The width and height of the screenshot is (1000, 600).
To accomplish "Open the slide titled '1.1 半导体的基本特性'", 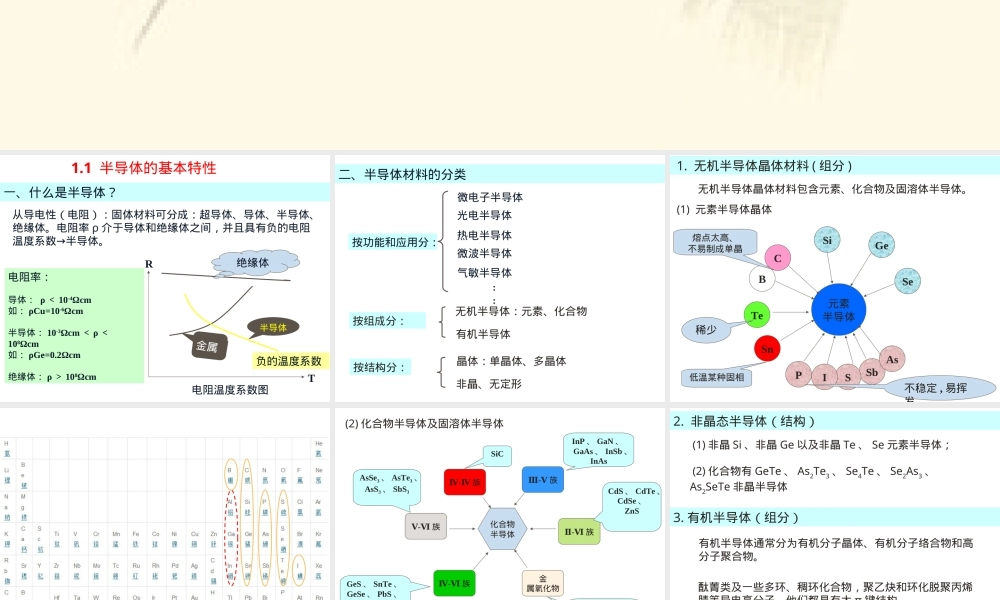I will tap(165, 278).
